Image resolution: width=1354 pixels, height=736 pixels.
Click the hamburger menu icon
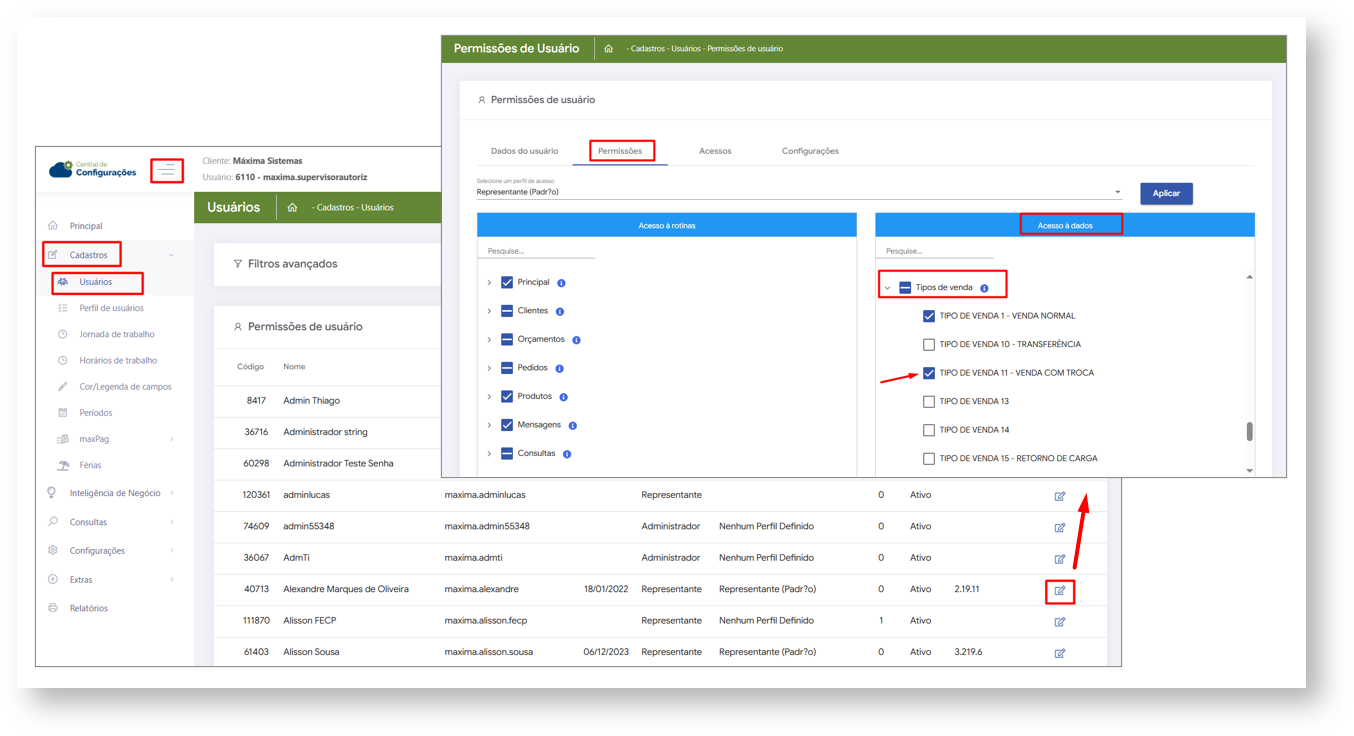(x=166, y=171)
